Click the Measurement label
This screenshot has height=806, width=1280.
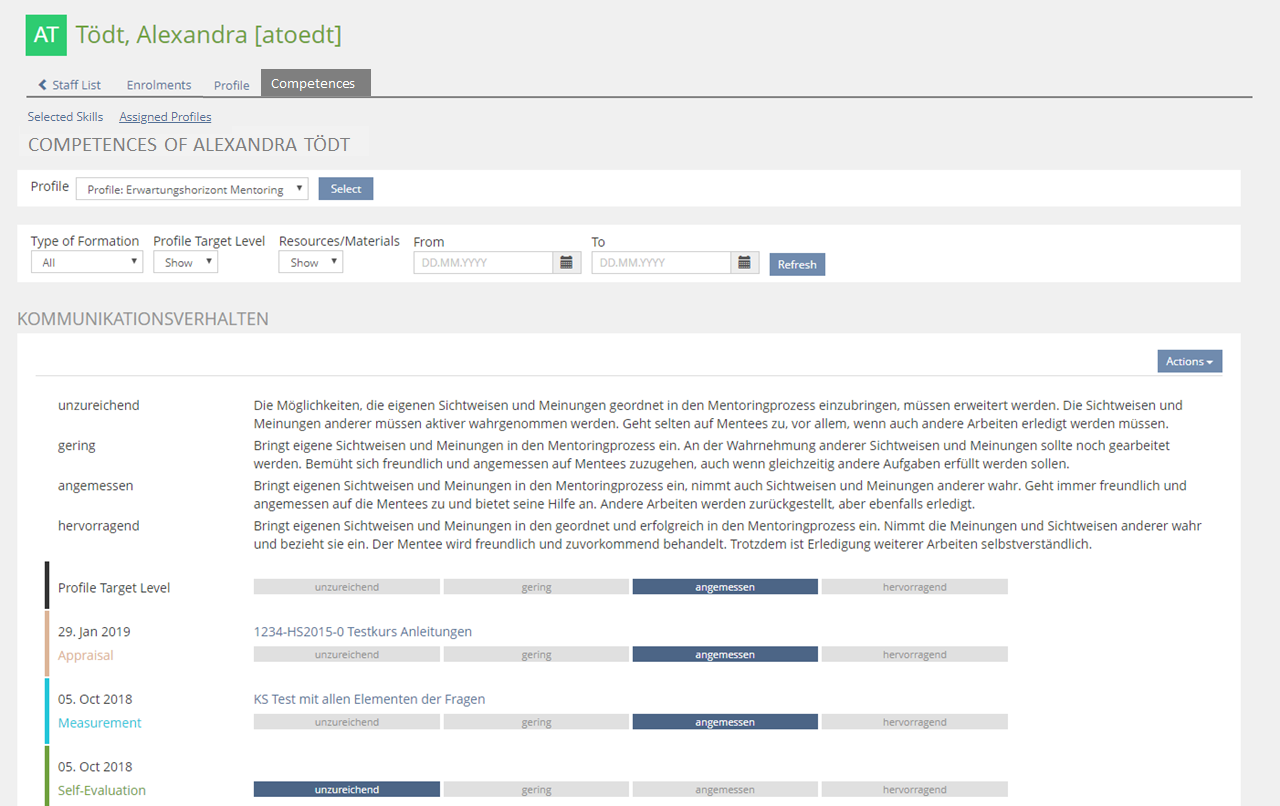(x=100, y=723)
